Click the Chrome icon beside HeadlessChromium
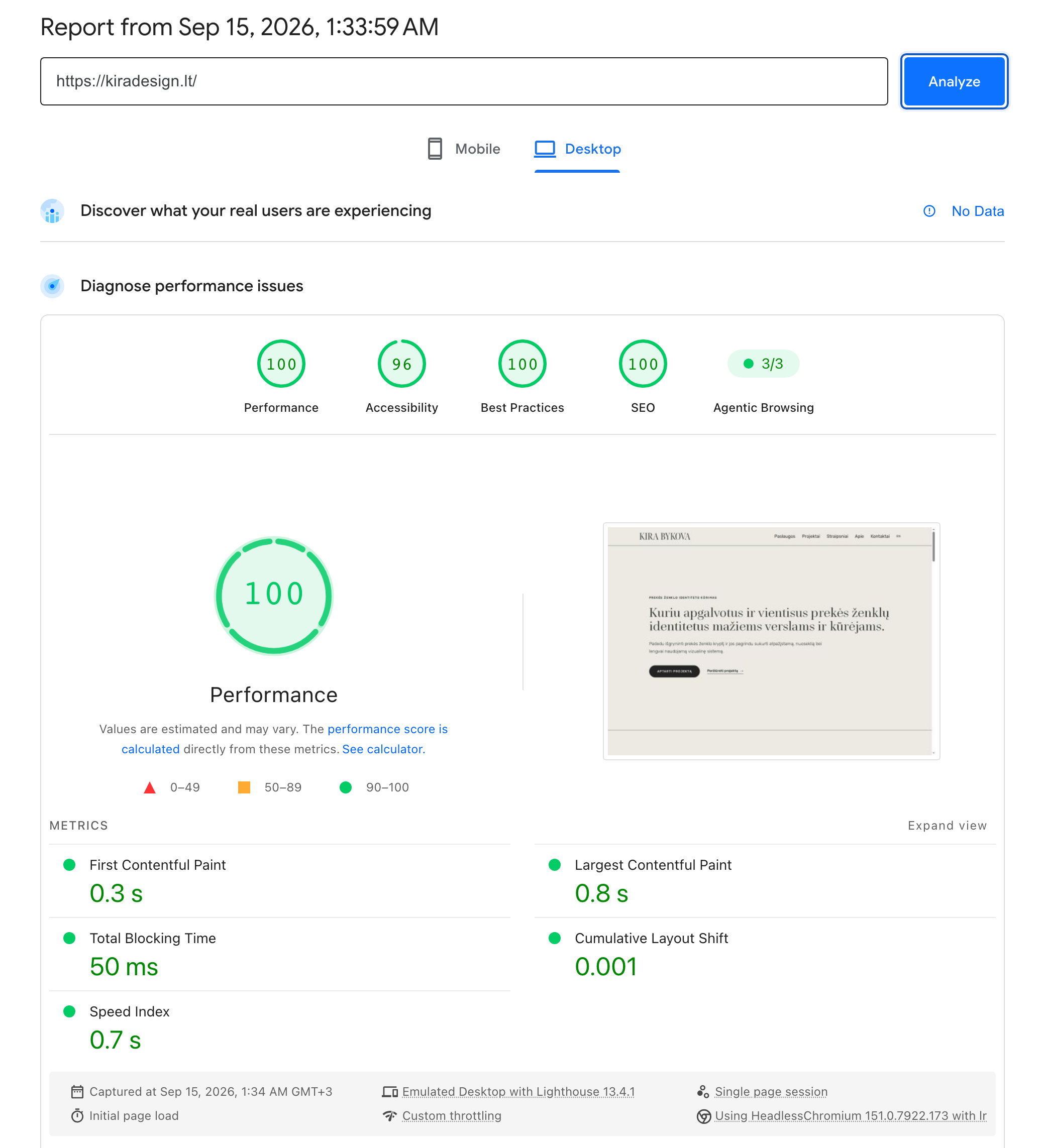 704,1116
